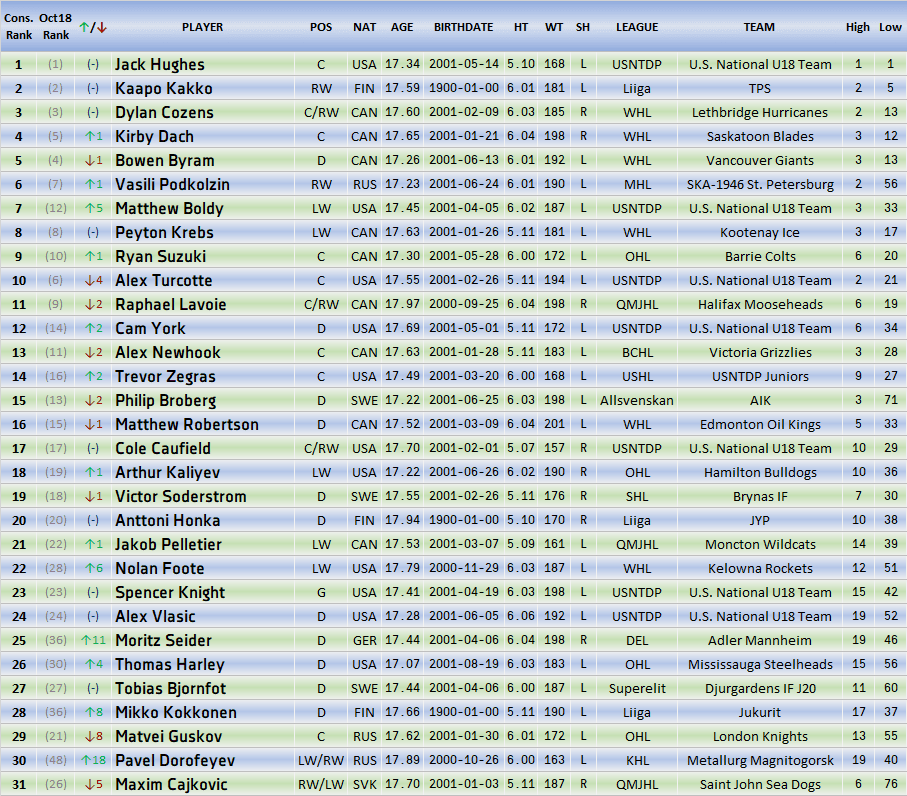Click the BIRTHDATE column header
This screenshot has height=796, width=907.
(462, 27)
